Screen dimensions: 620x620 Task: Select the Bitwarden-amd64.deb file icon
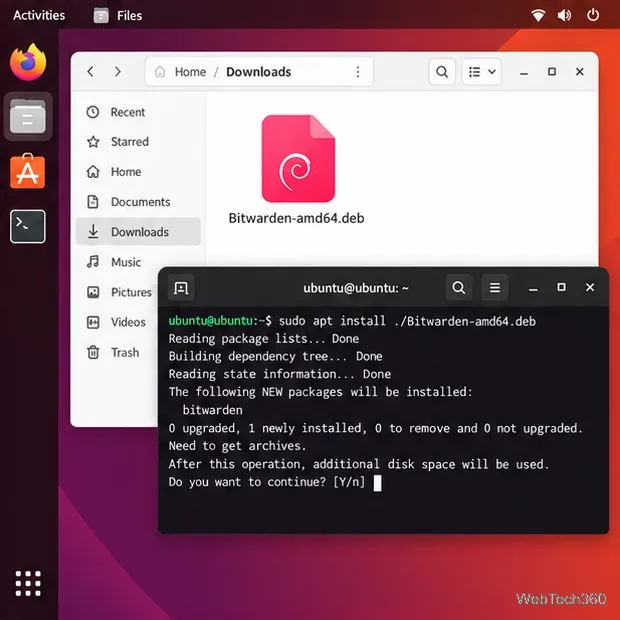[x=298, y=159]
